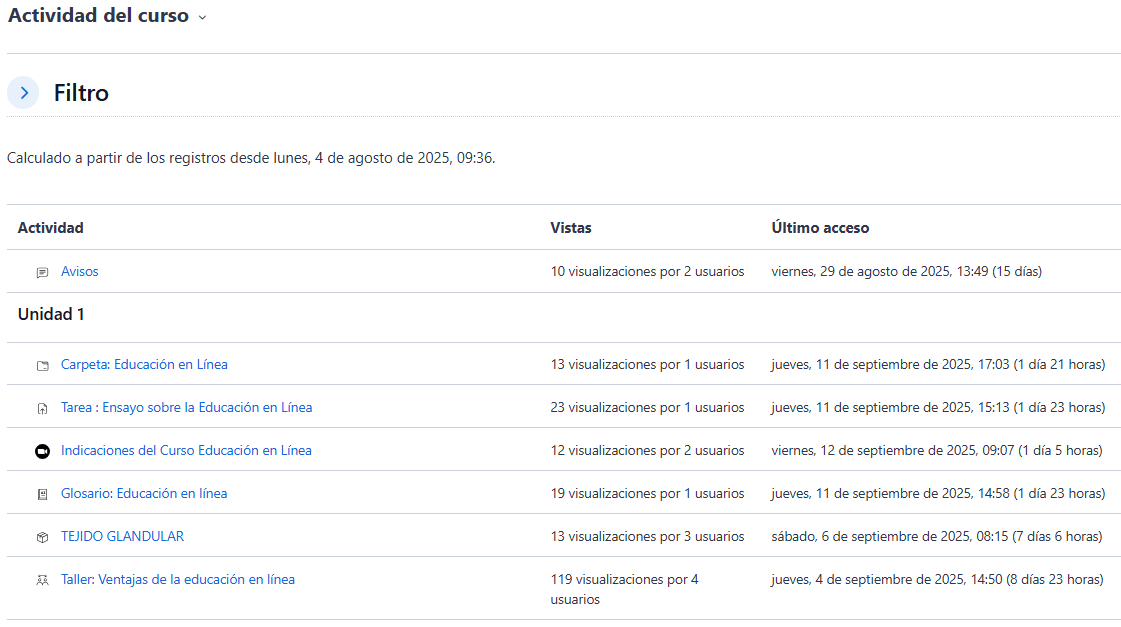Screen dimensions: 1121x627
Task: Click the Tarea assignment icon
Action: [x=42, y=408]
